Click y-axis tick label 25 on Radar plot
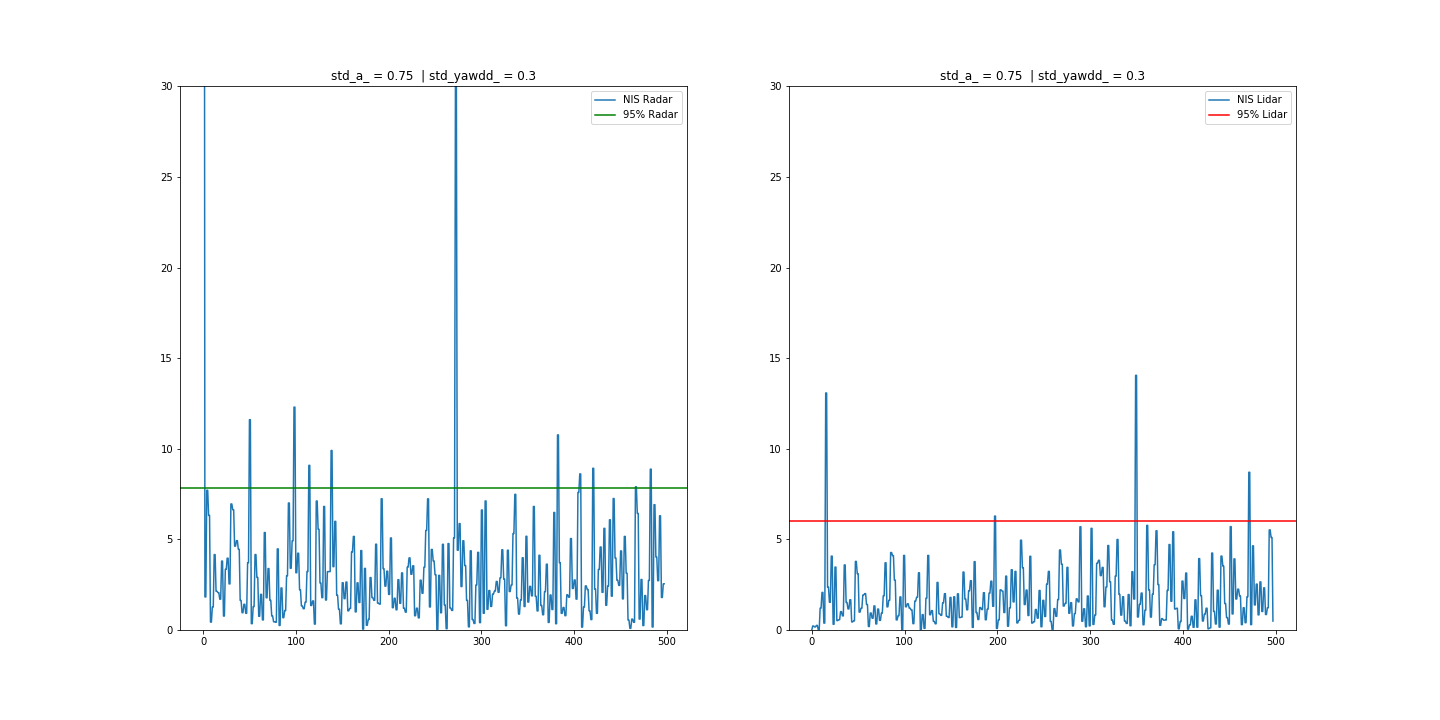Screen dimensions: 1440x720 tap(167, 178)
